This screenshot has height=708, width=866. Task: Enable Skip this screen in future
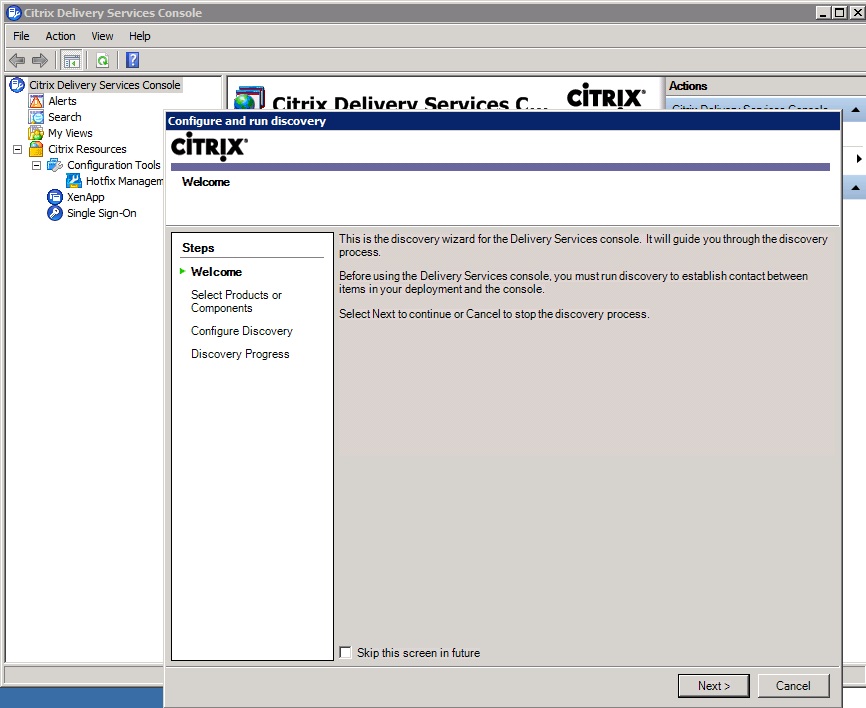coord(346,653)
